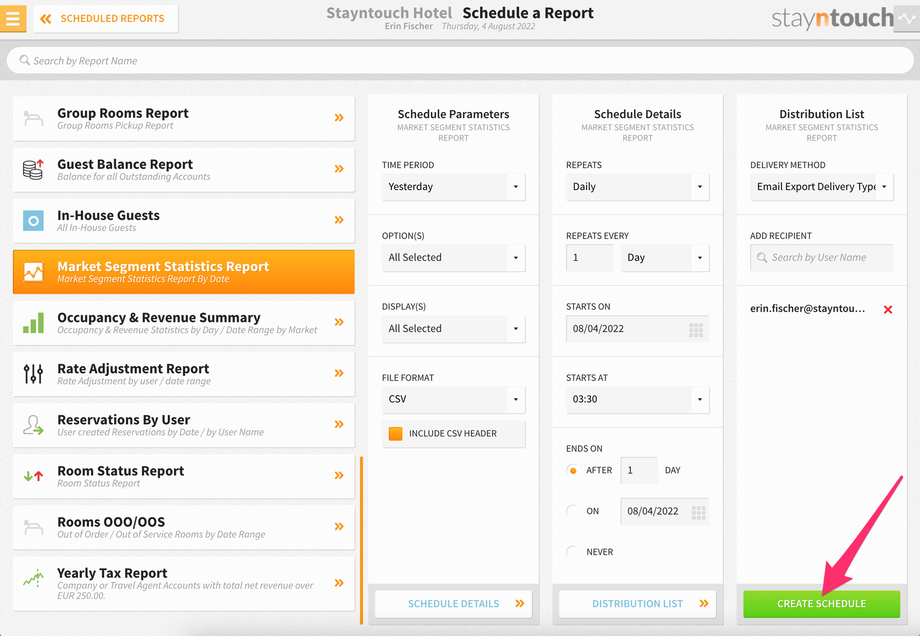Viewport: 920px width, 636px height.
Task: Open the Starts At 03:30 dropdown
Action: click(x=638, y=400)
